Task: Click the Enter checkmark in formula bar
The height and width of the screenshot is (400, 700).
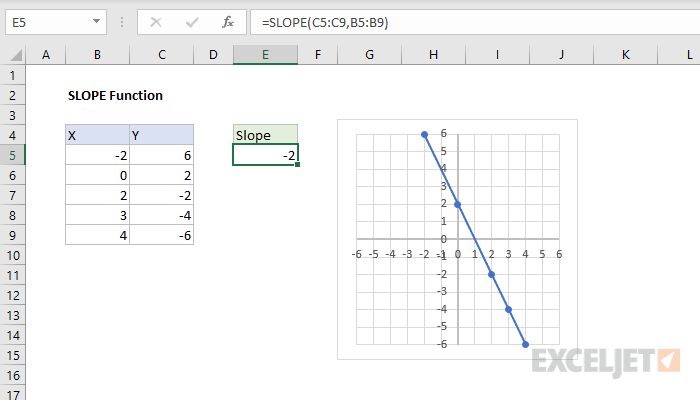Action: click(x=191, y=21)
